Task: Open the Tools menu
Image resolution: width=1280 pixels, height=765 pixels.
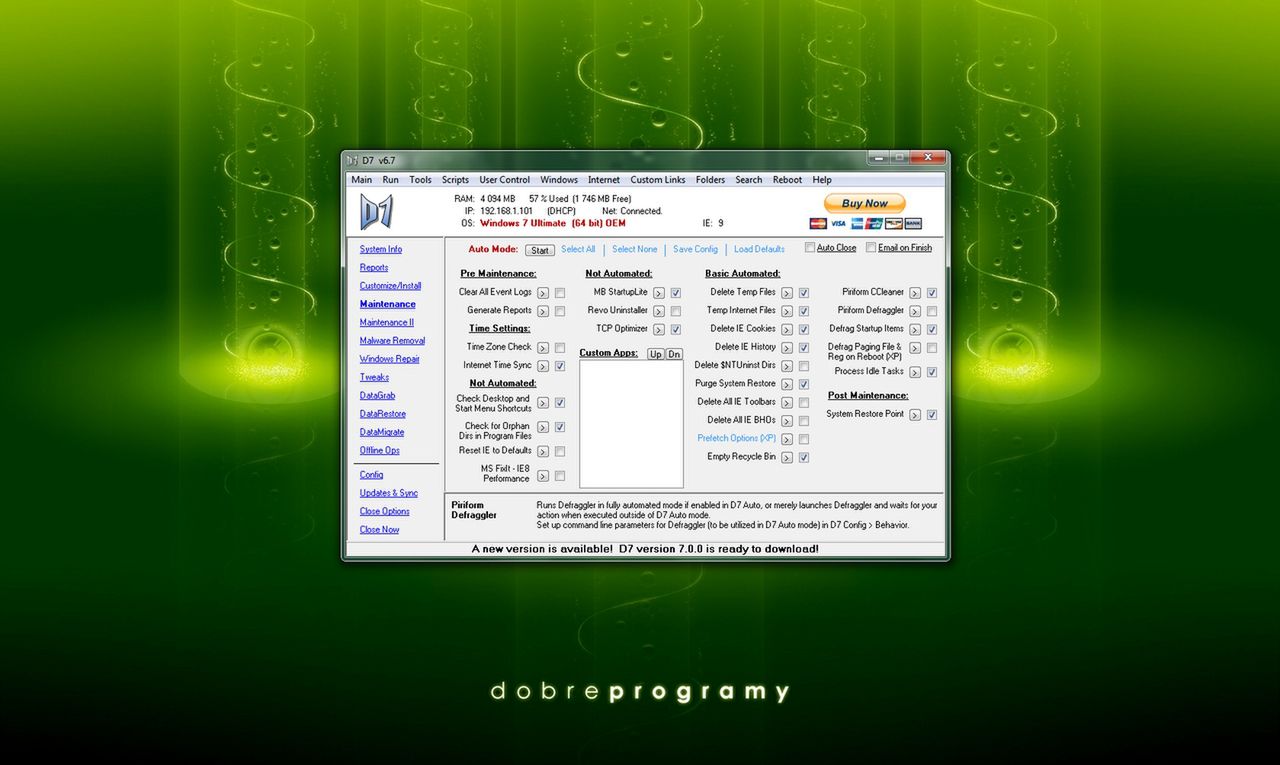Action: pos(421,180)
